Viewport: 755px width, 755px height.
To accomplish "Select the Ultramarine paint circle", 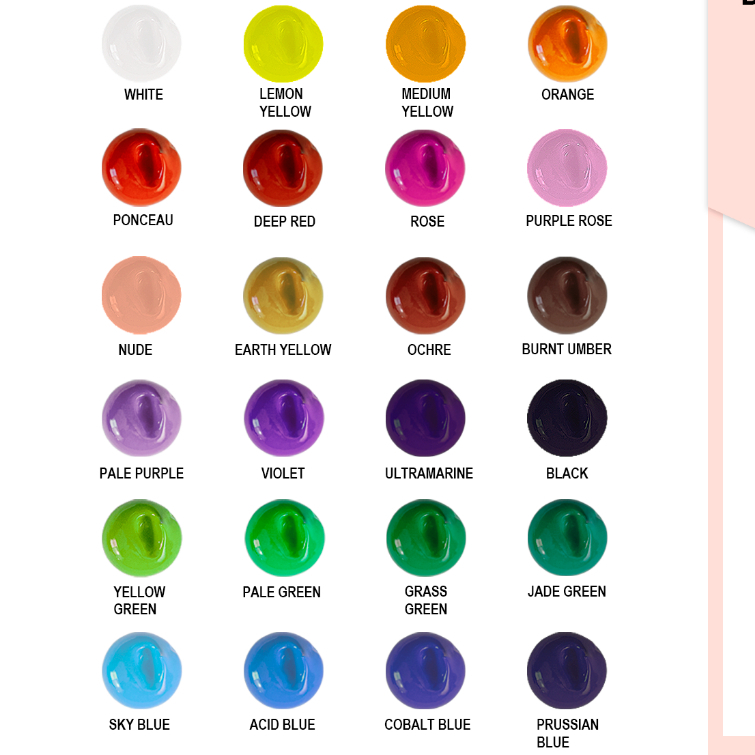I will [x=426, y=418].
